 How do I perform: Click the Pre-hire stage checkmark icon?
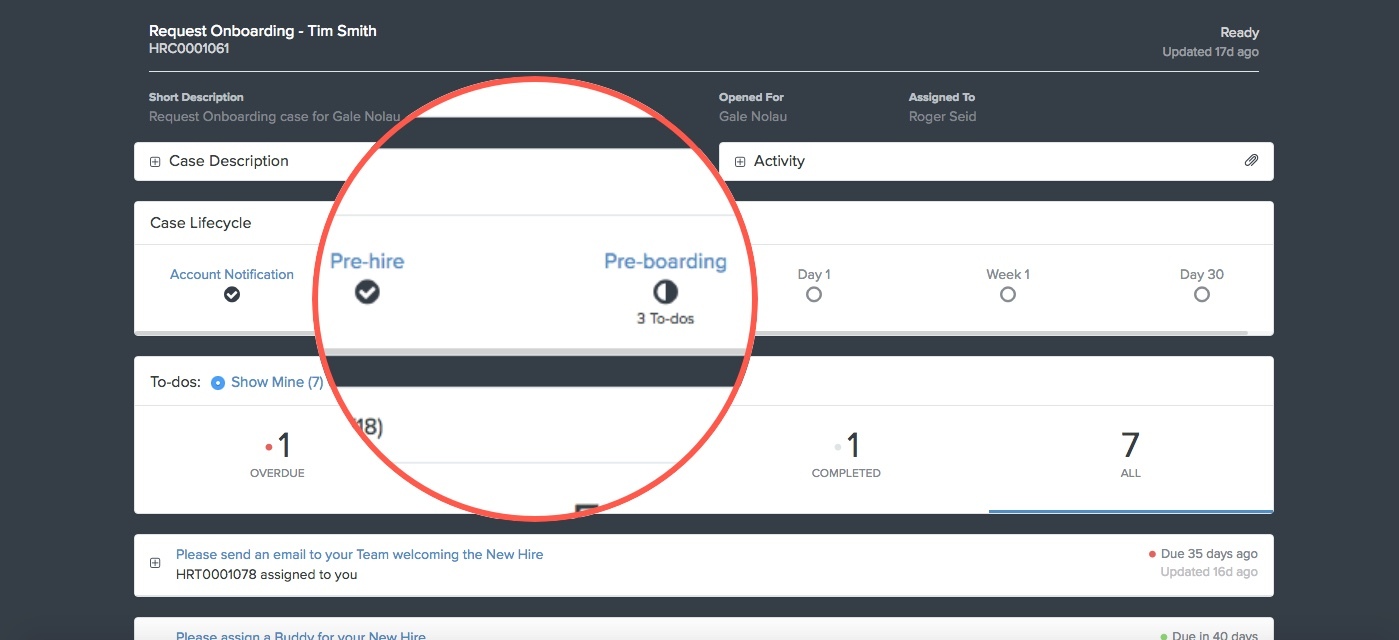[x=367, y=293]
